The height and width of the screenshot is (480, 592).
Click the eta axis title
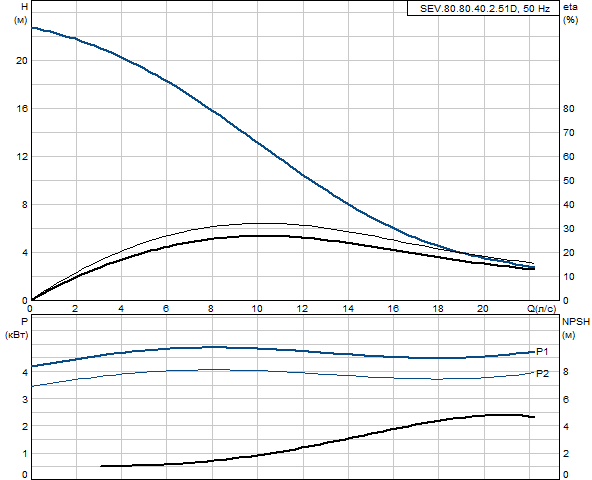570,7
